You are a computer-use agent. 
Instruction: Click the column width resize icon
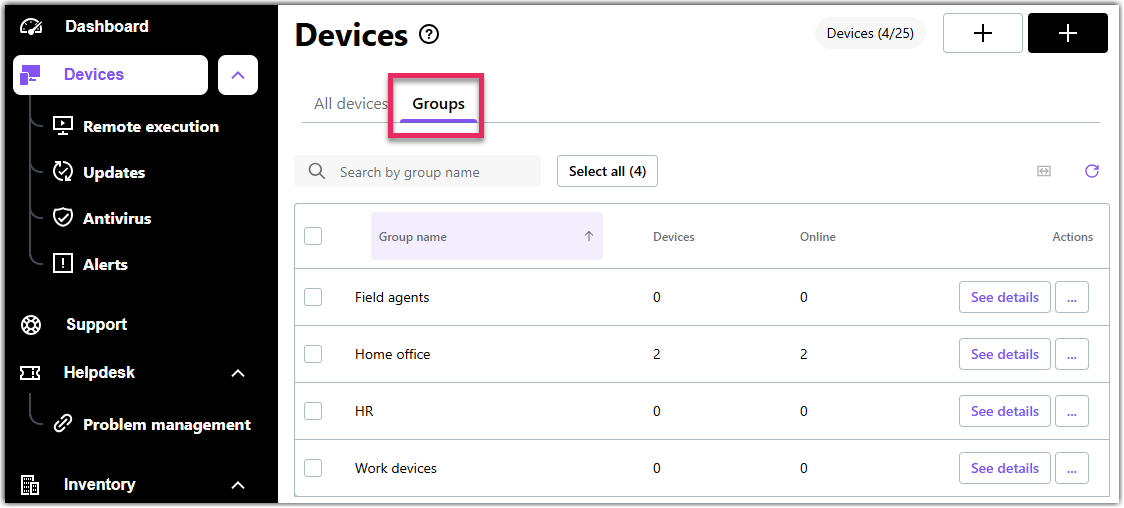[1044, 171]
